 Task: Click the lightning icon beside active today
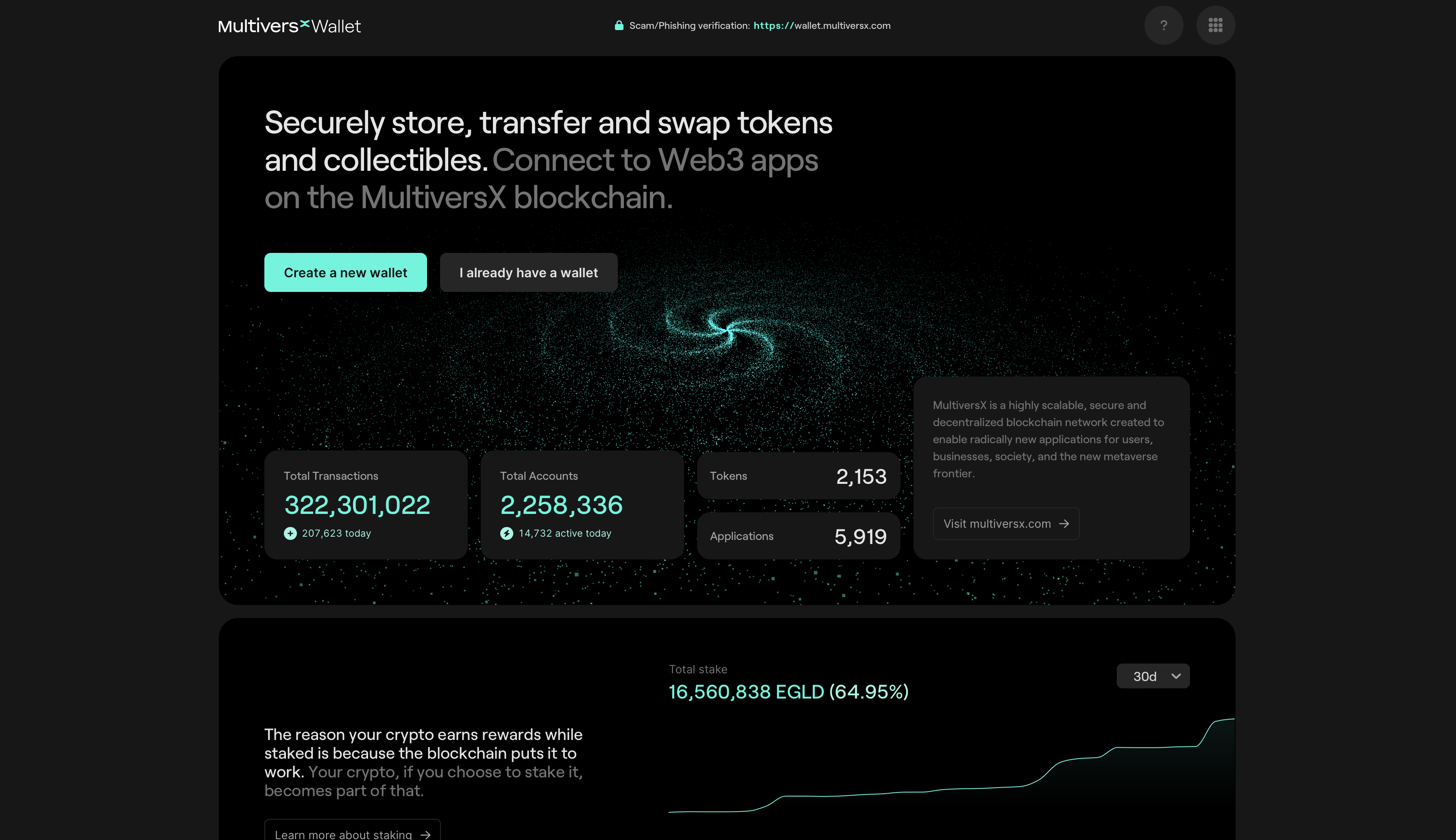(x=507, y=533)
